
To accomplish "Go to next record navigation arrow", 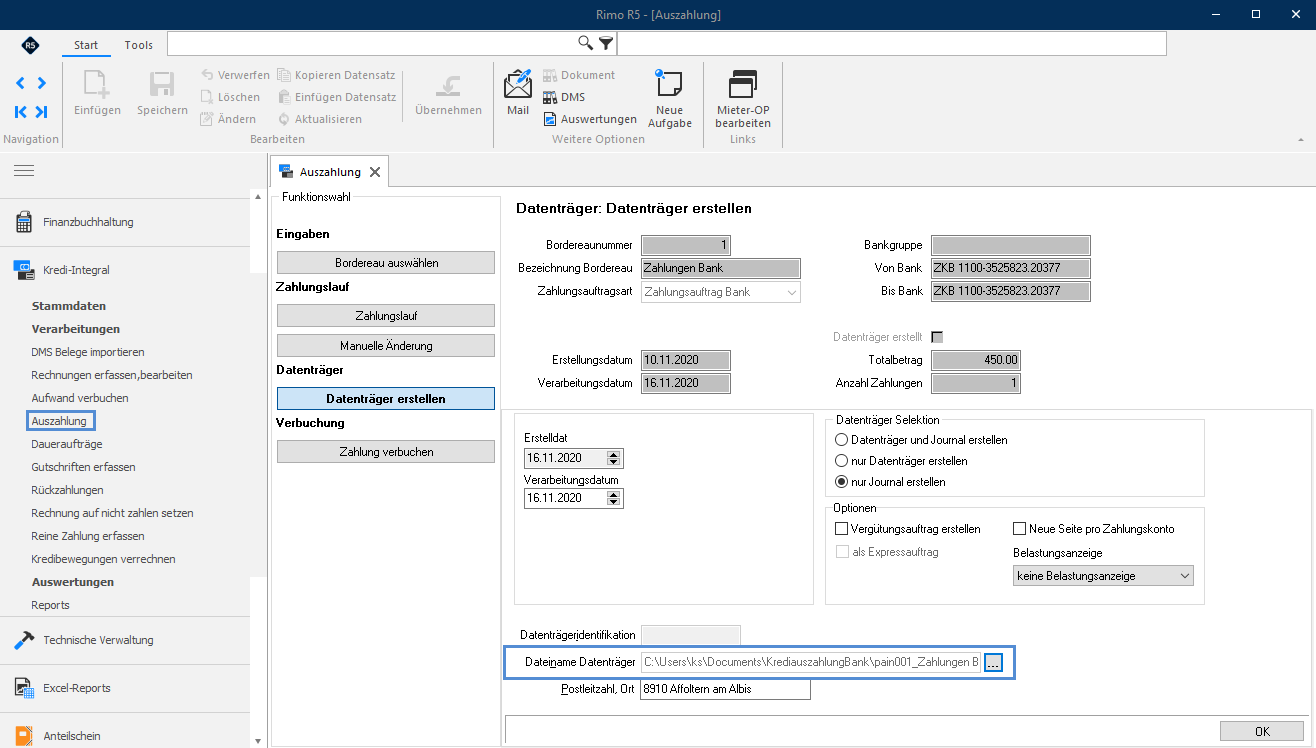I will tap(41, 83).
